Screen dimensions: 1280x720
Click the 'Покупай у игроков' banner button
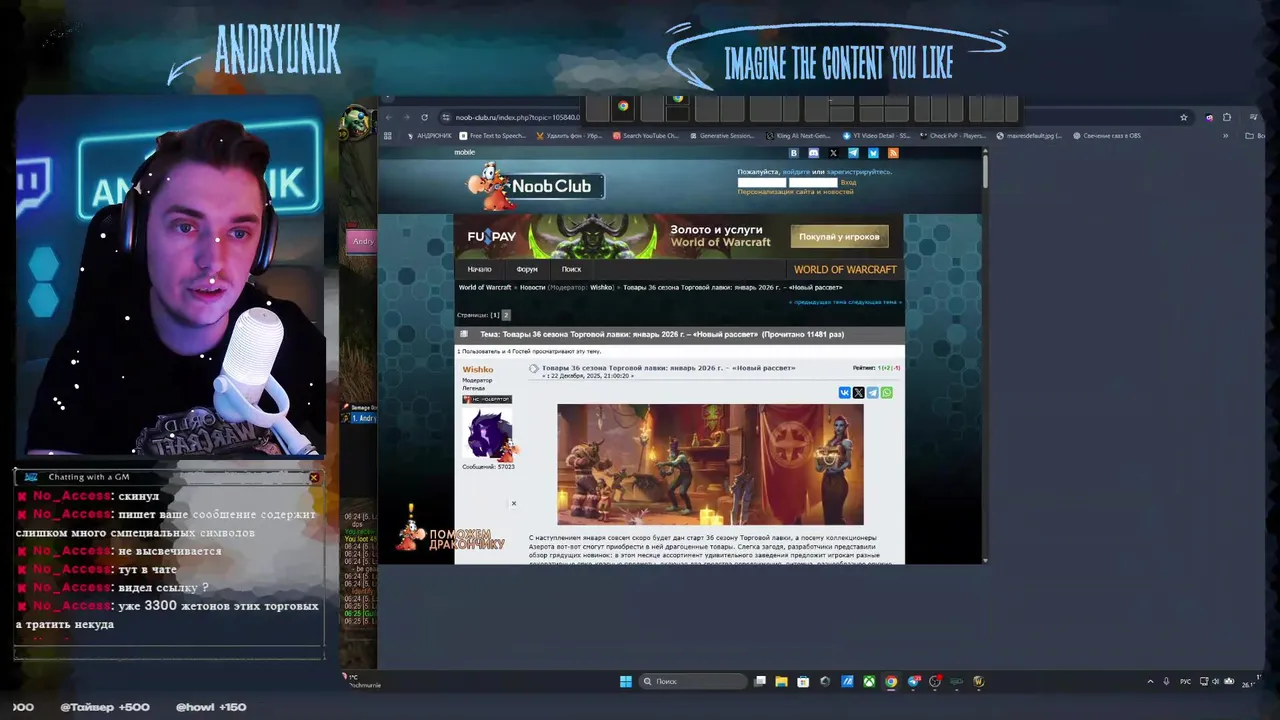point(839,237)
